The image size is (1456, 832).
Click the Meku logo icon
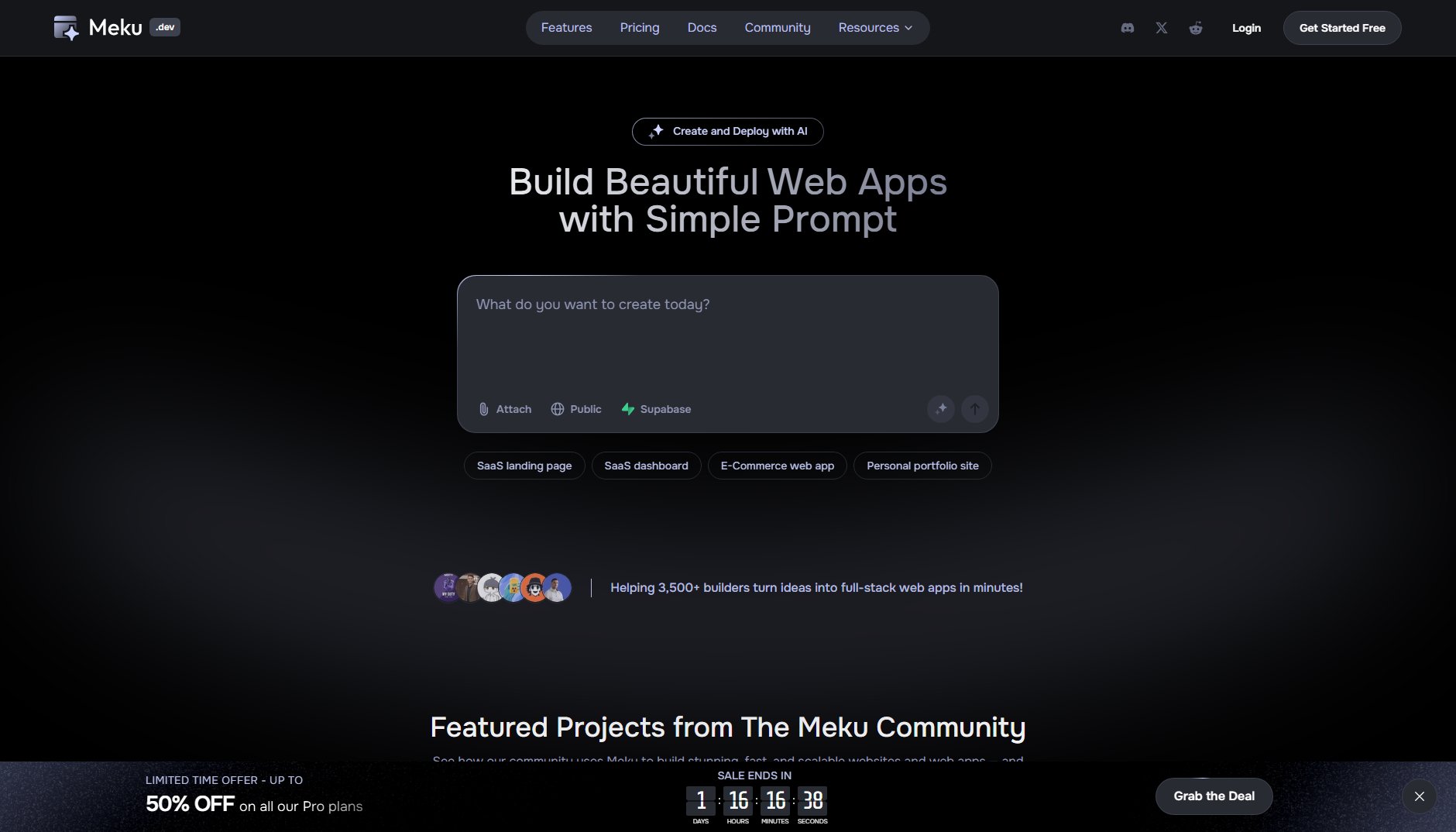pos(67,28)
